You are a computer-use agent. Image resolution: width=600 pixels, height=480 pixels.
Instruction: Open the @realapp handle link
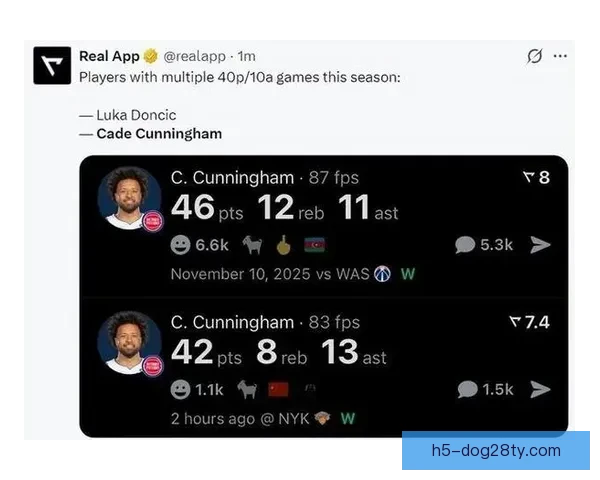coord(194,56)
